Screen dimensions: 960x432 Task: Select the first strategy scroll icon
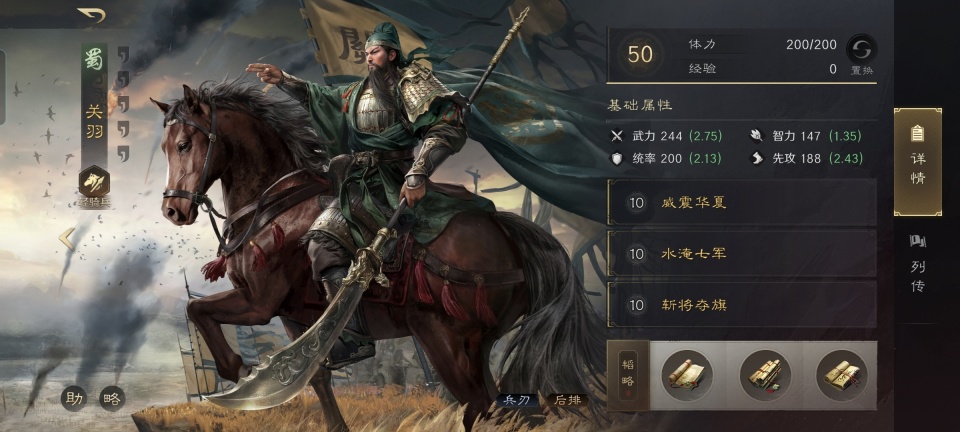[686, 375]
